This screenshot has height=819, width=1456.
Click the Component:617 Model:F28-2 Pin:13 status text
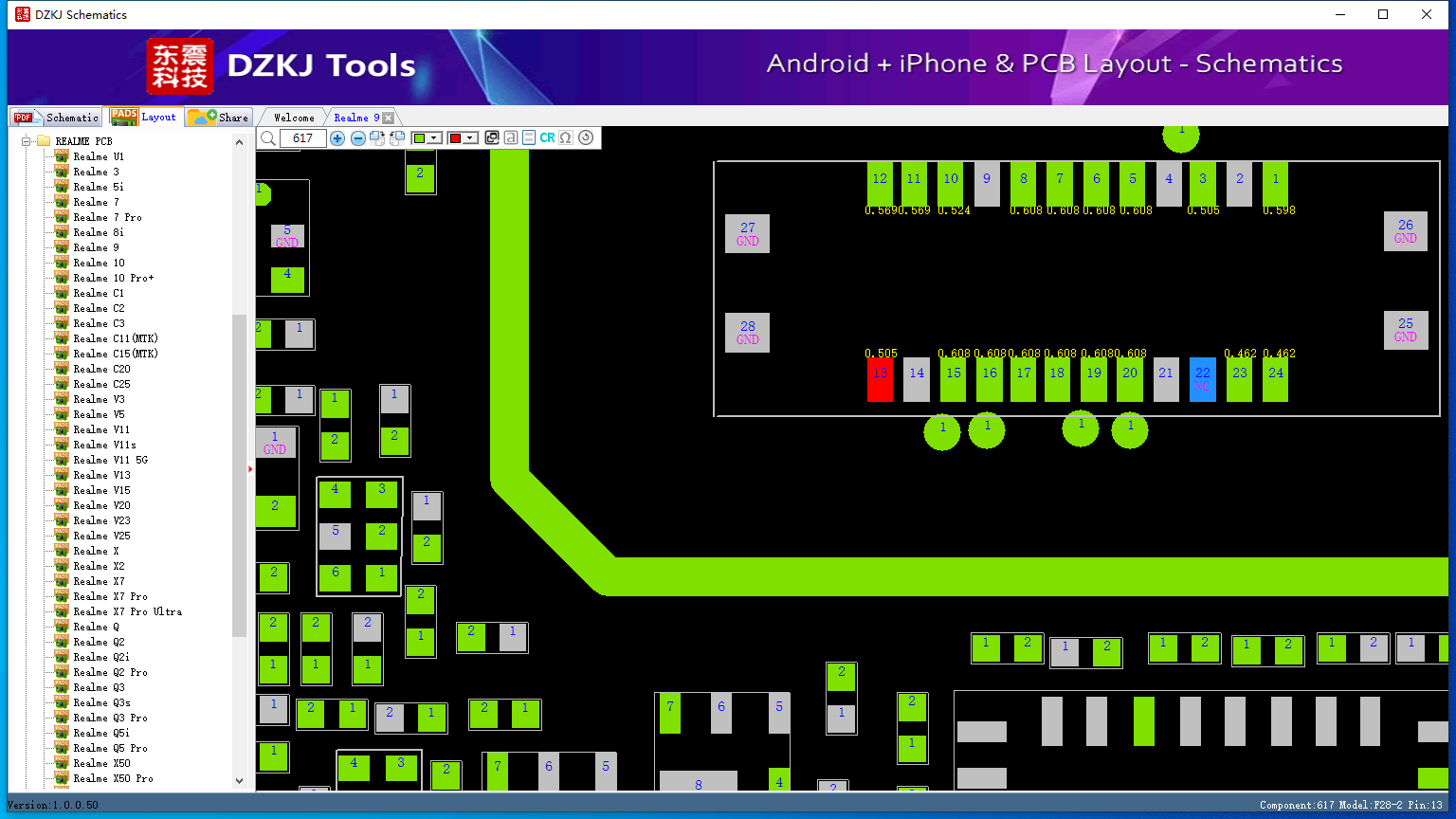pos(1351,805)
